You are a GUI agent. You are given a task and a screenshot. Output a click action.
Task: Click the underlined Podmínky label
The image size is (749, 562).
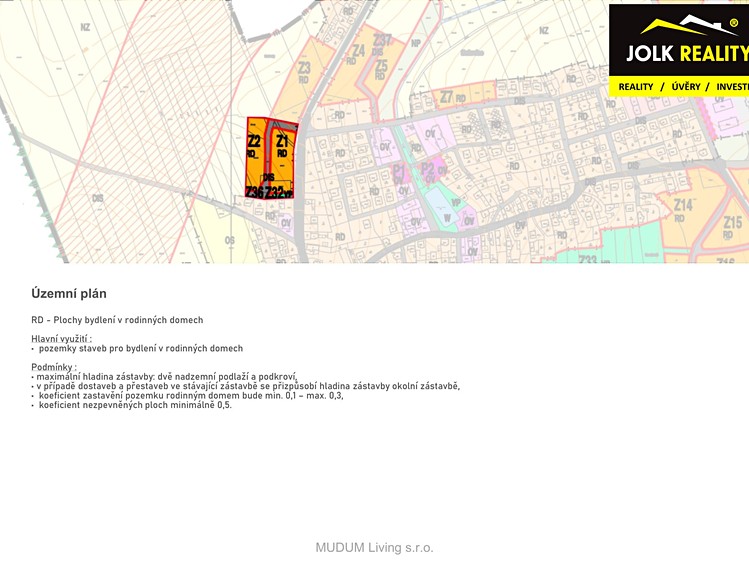point(54,367)
